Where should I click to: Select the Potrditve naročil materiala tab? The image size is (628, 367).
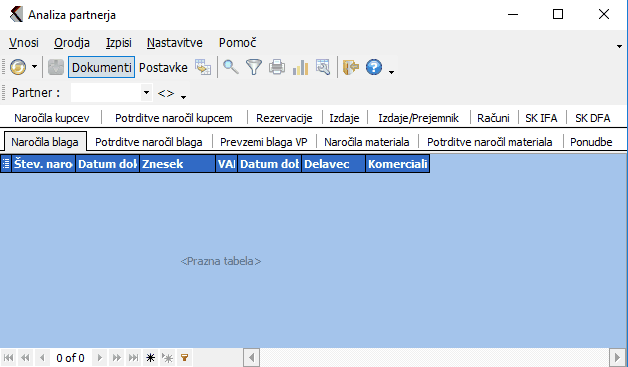point(490,142)
